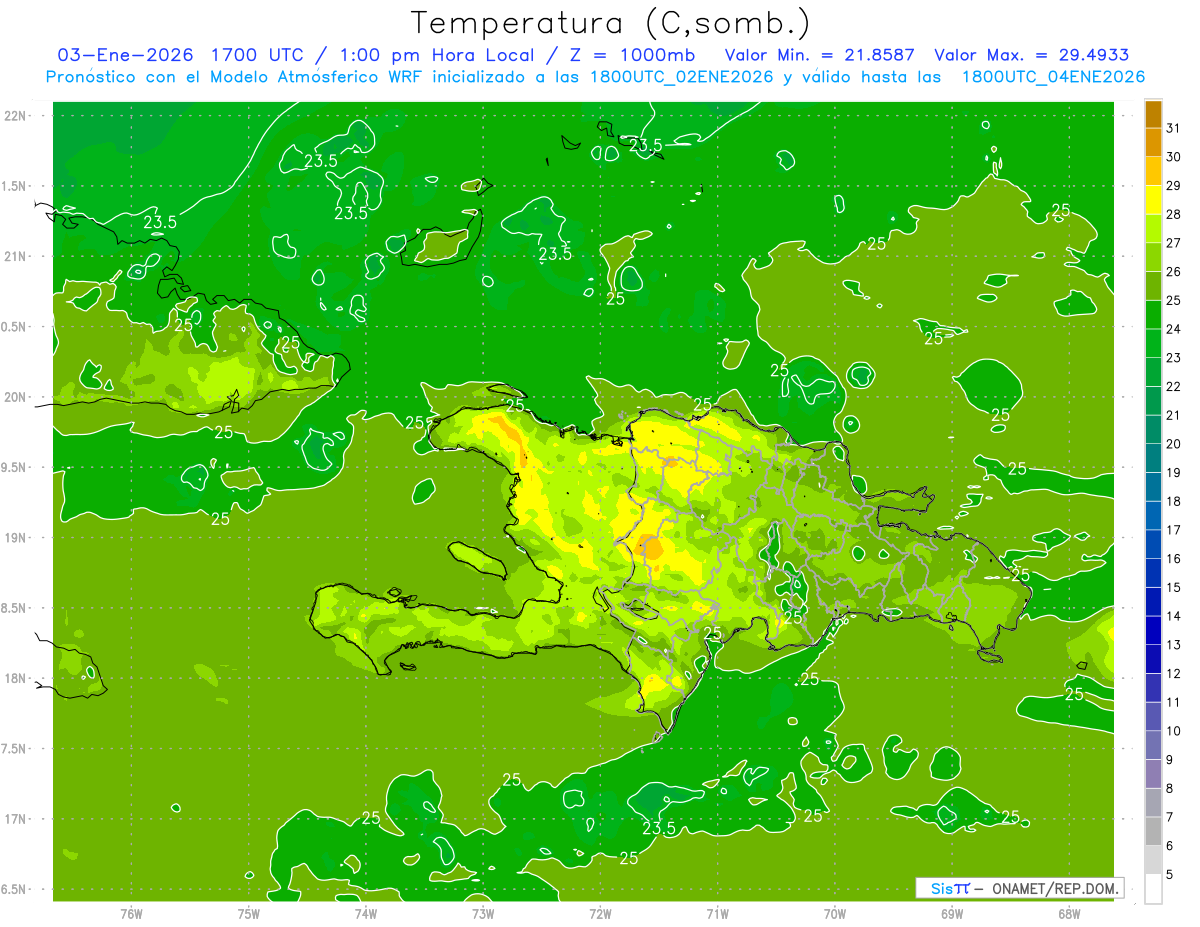The image size is (1200, 927).
Task: Click the '76W' longitude axis label
Action: point(131,914)
